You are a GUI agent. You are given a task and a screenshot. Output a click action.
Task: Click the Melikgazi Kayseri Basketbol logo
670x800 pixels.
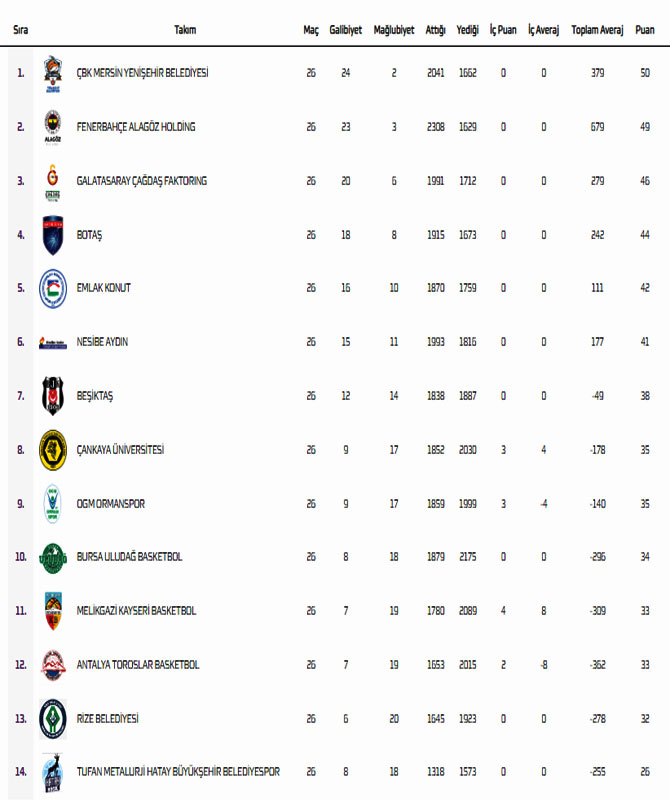tap(52, 611)
